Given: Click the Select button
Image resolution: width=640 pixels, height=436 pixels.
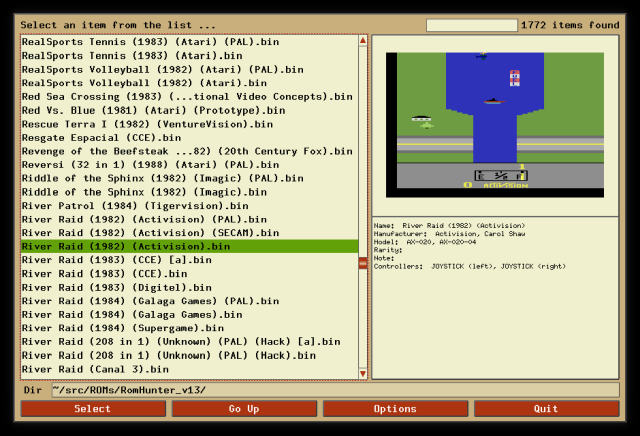Looking at the screenshot, I should click(93, 409).
